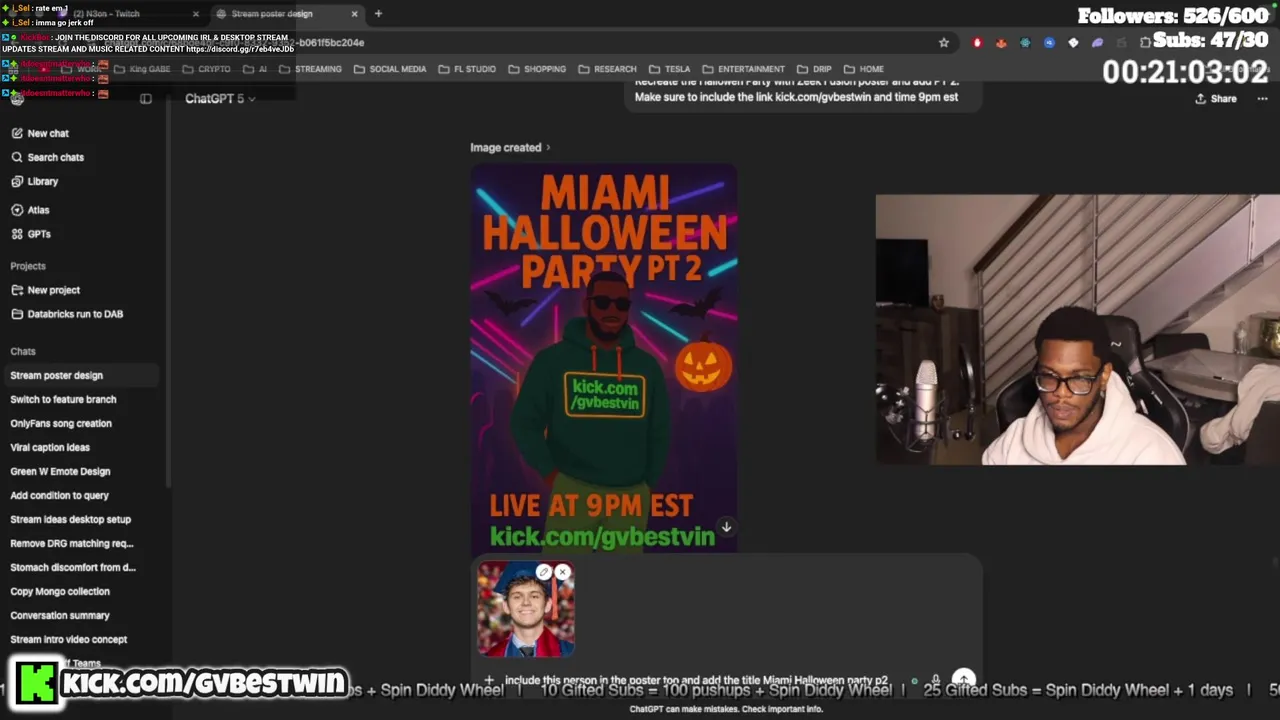This screenshot has width=1280, height=720.
Task: Open the STREAMING bookmarks folder
Action: click(x=311, y=69)
